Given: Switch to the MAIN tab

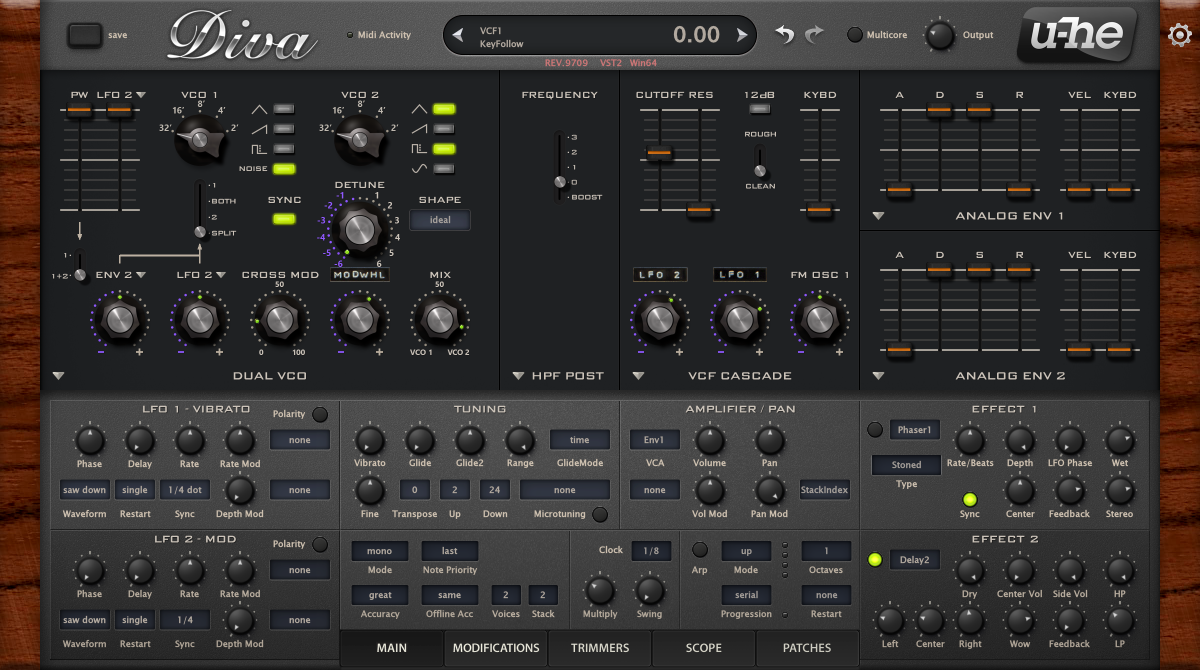Looking at the screenshot, I should coord(392,648).
